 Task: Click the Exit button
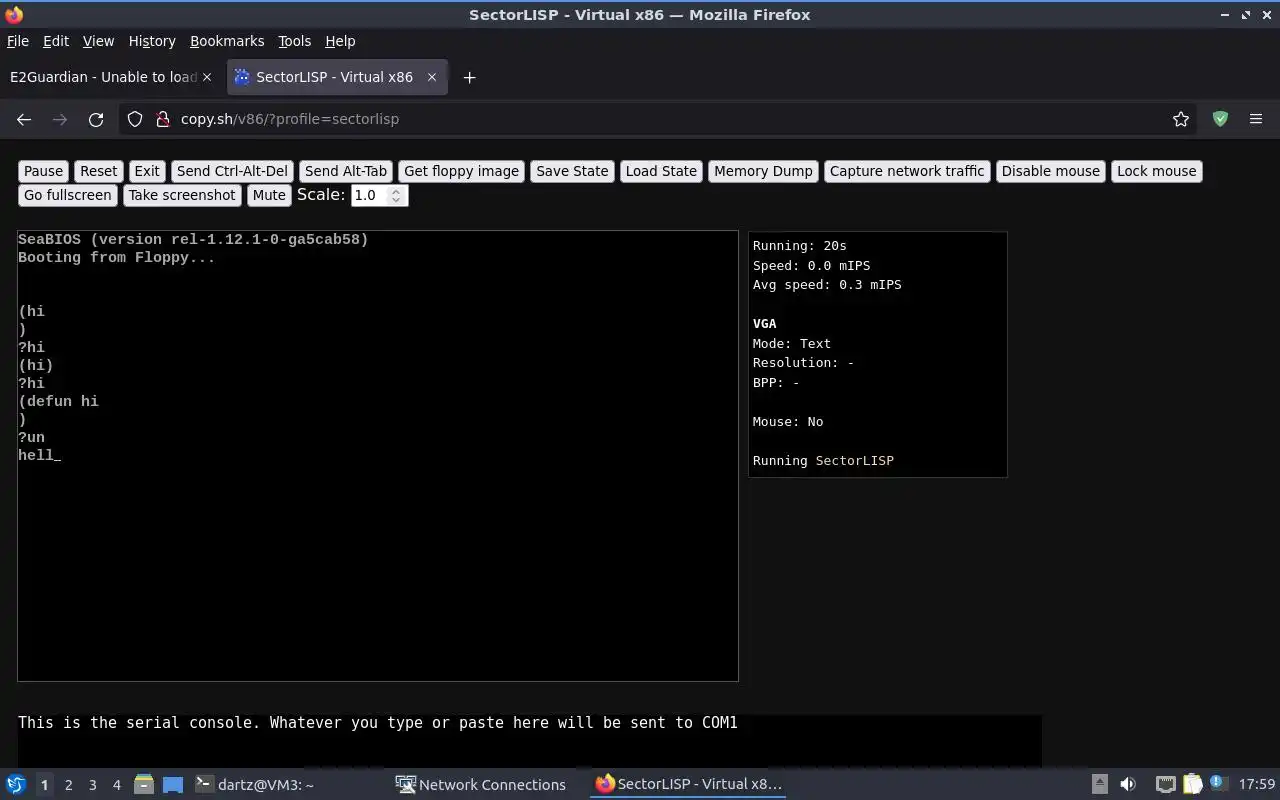coord(147,171)
